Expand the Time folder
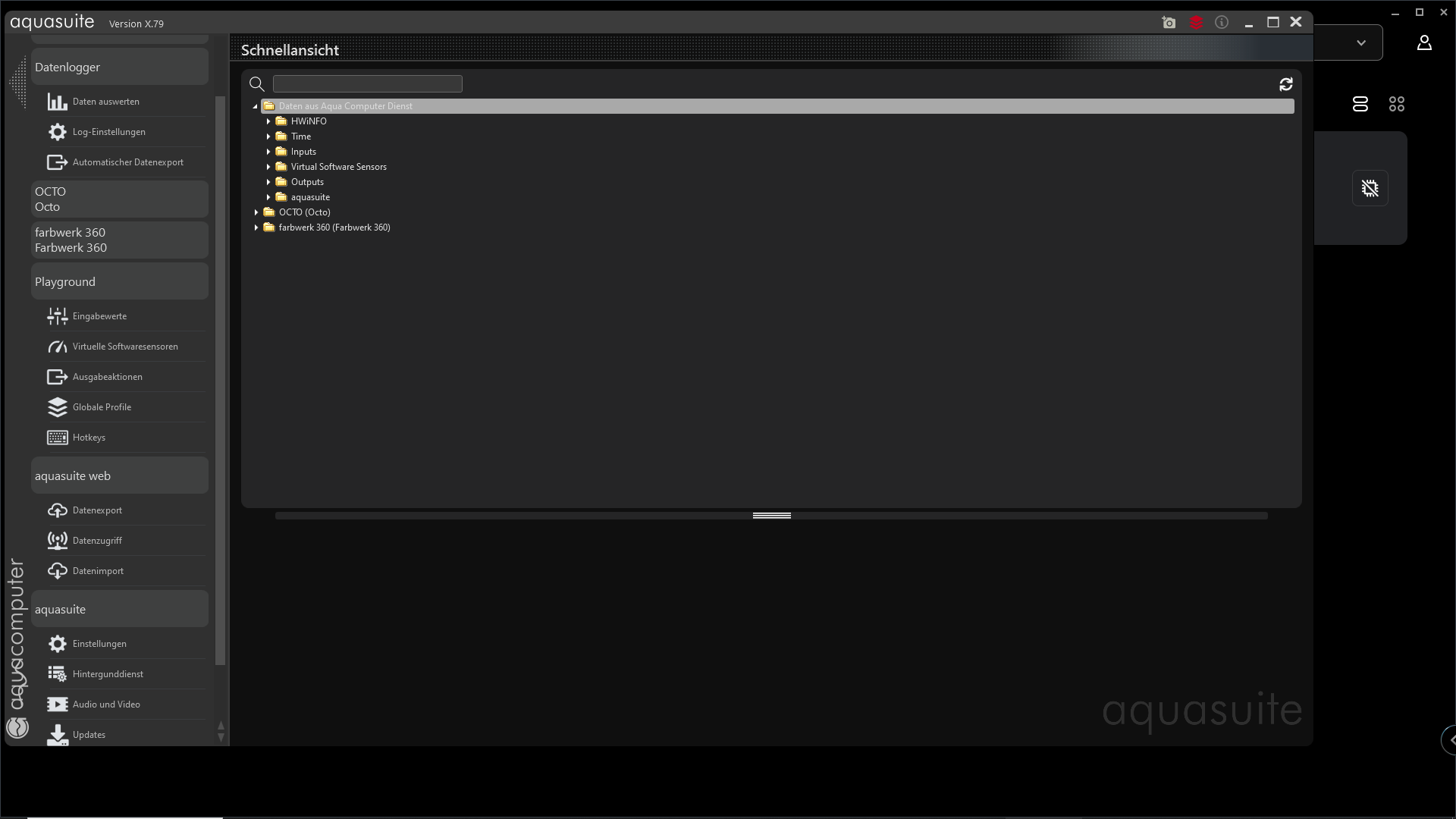 coord(268,136)
